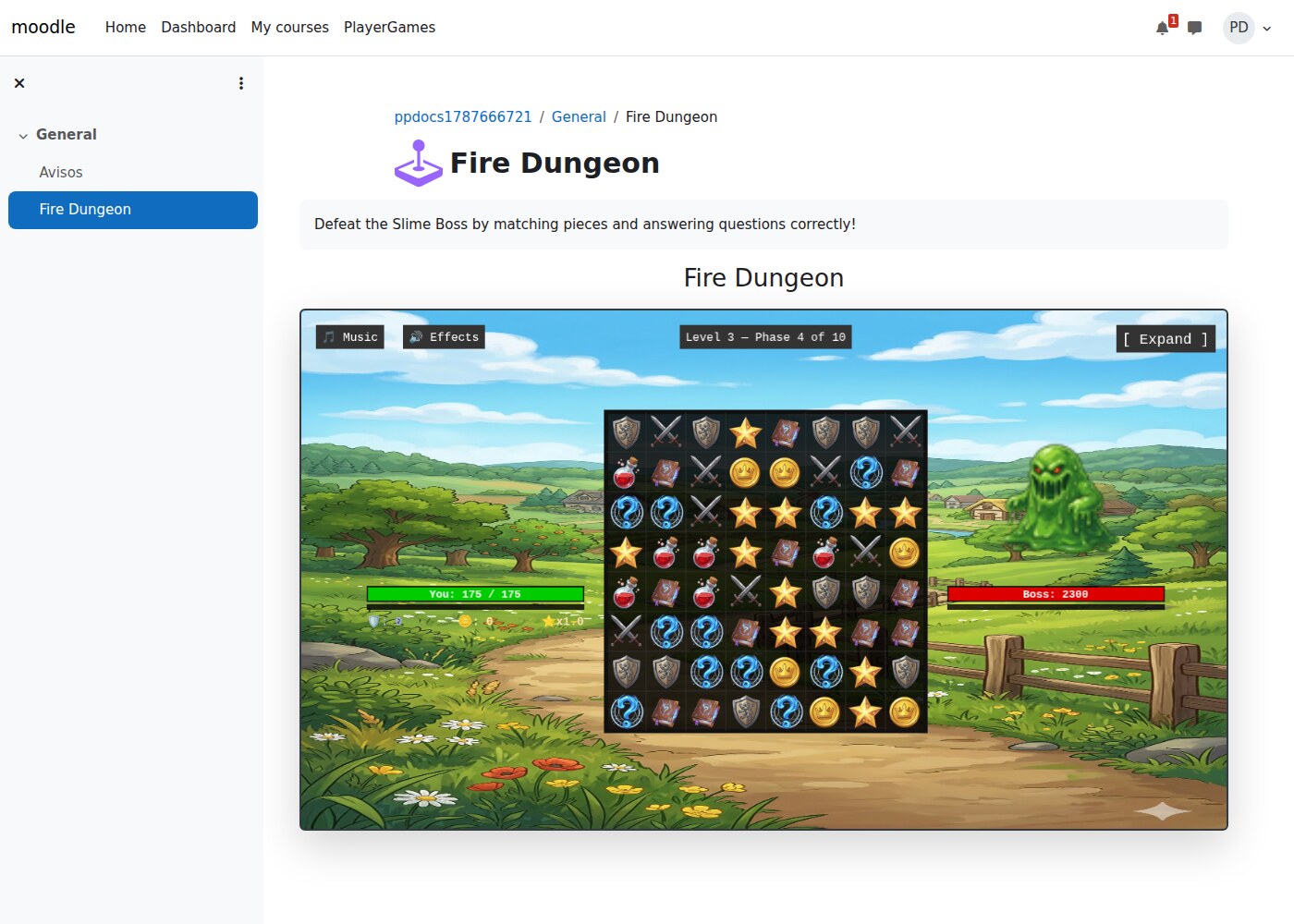Open the PlayerGames menu item
1294x924 pixels.
389,28
